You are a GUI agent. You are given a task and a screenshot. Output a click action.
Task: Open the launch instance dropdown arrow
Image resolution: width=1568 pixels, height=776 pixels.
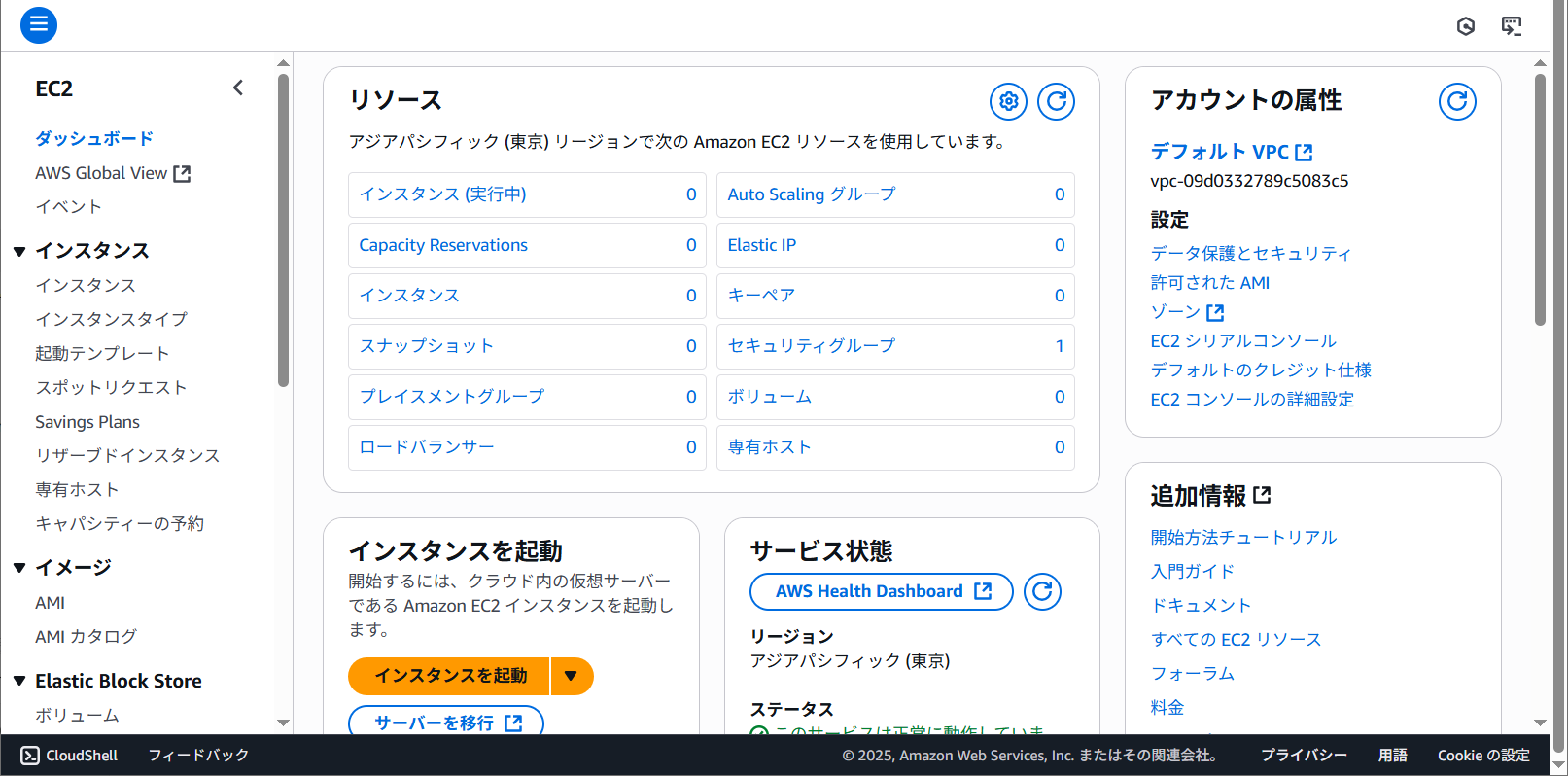pos(572,676)
